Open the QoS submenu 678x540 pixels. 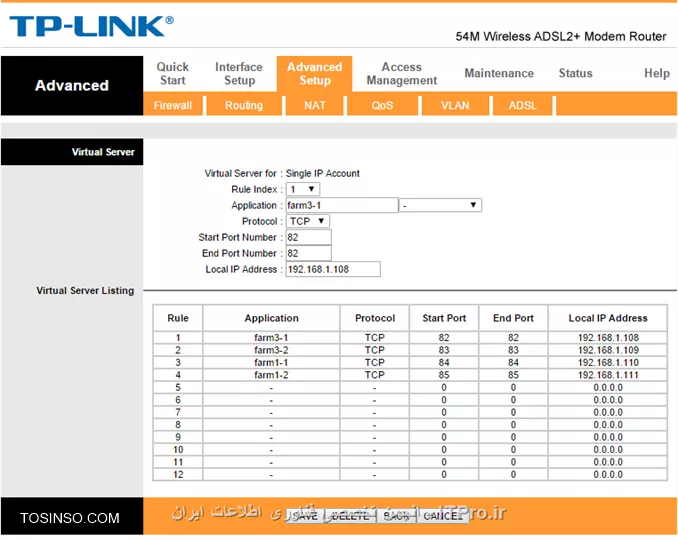click(x=382, y=105)
